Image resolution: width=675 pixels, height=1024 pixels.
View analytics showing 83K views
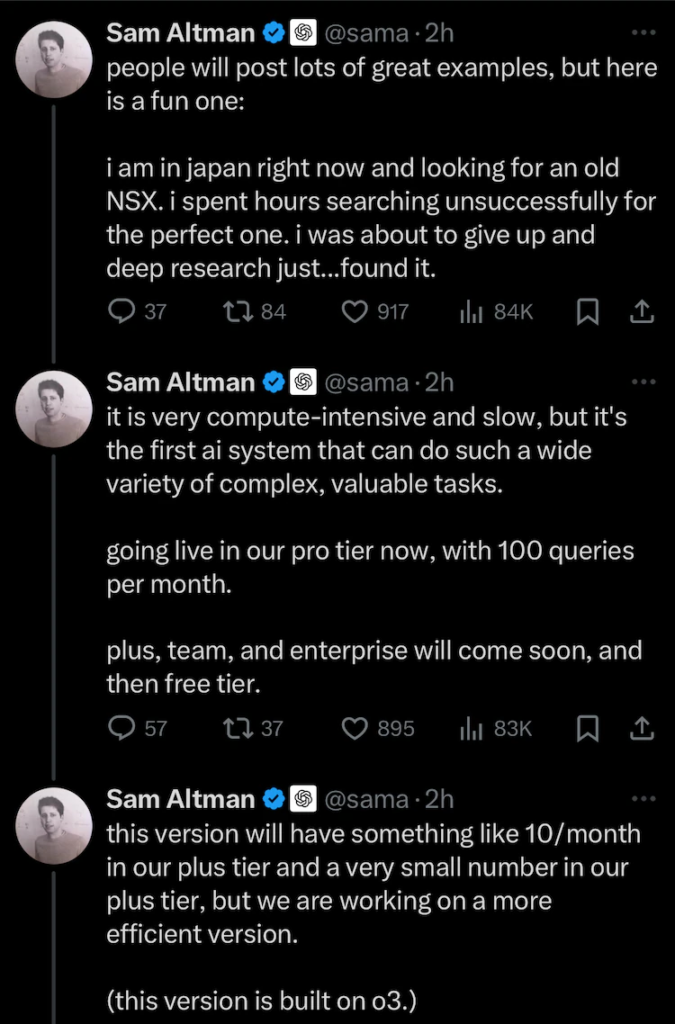point(470,729)
